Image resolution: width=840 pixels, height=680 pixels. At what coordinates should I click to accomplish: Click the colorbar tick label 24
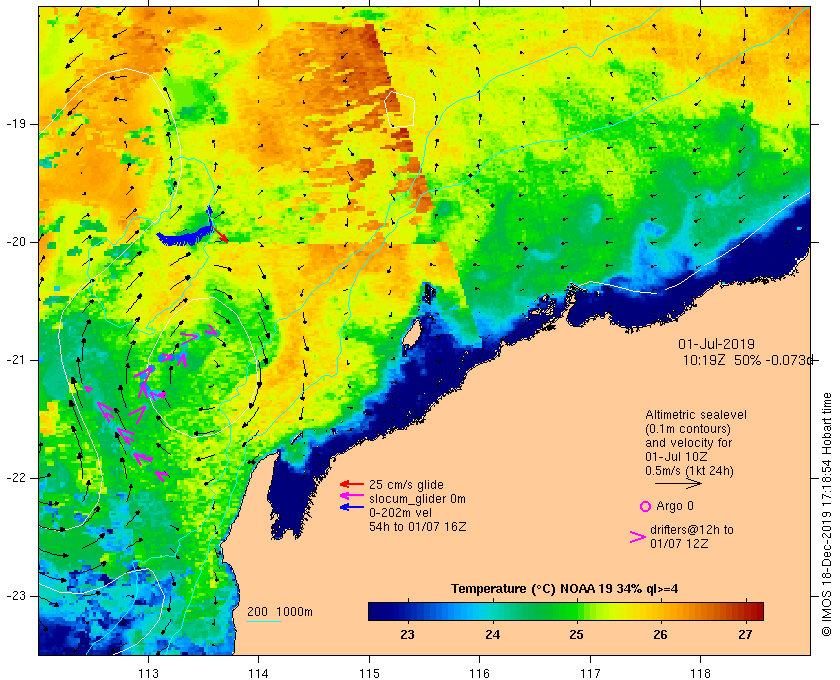coord(492,634)
